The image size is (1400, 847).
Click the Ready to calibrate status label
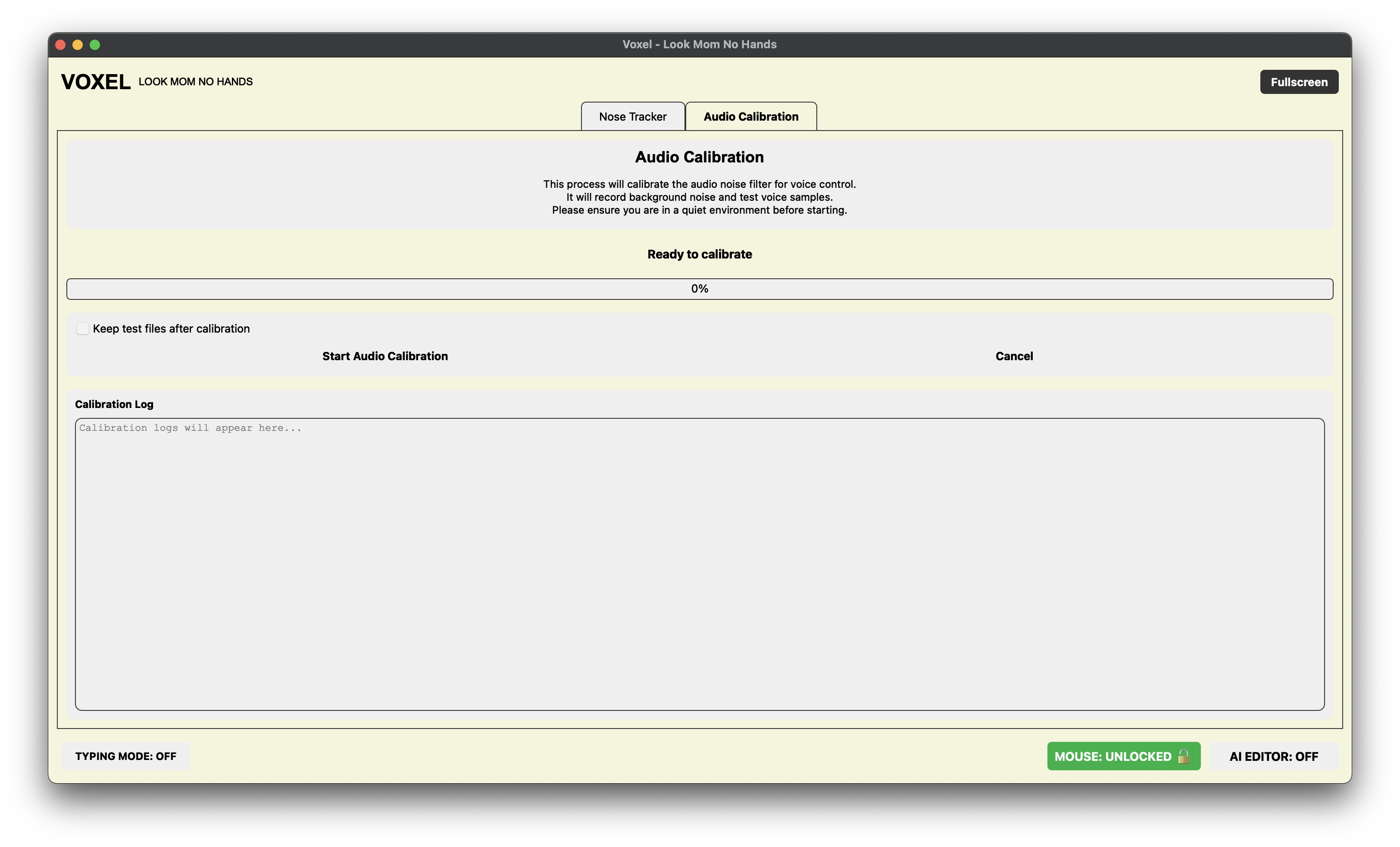[x=700, y=254]
